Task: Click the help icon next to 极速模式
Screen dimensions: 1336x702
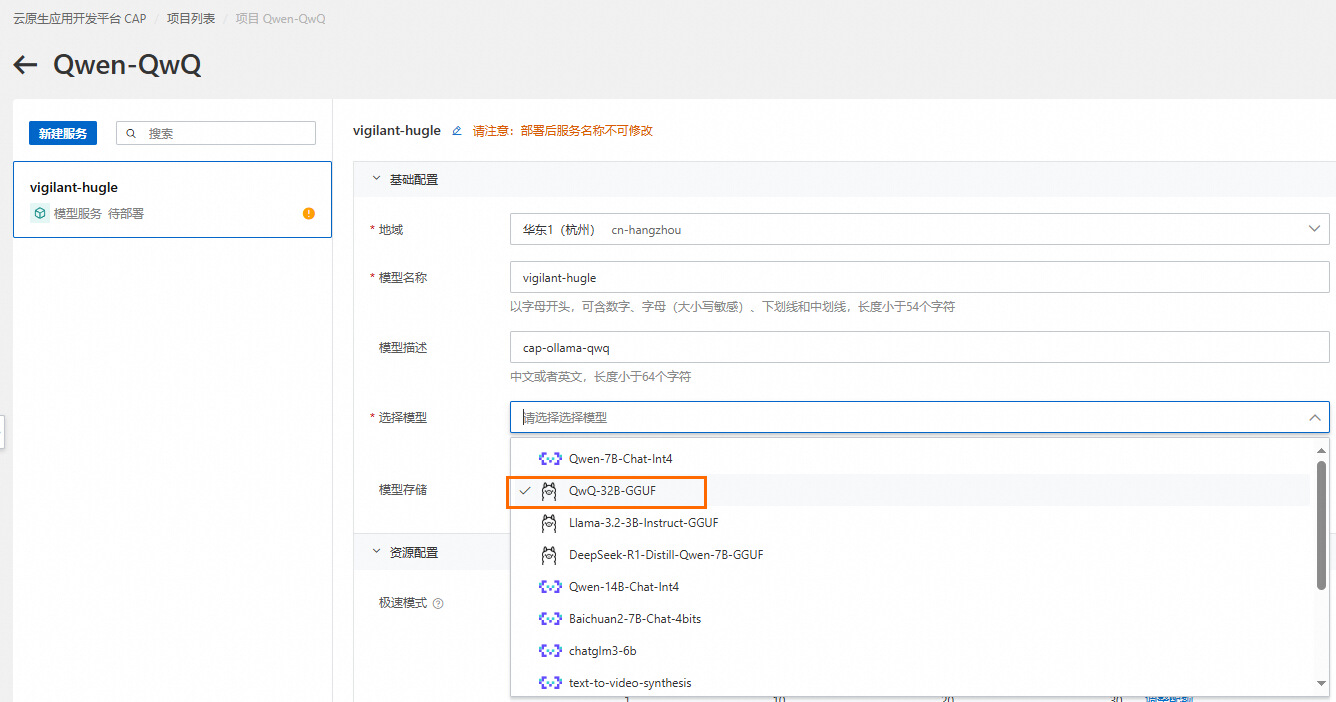Action: click(x=438, y=604)
